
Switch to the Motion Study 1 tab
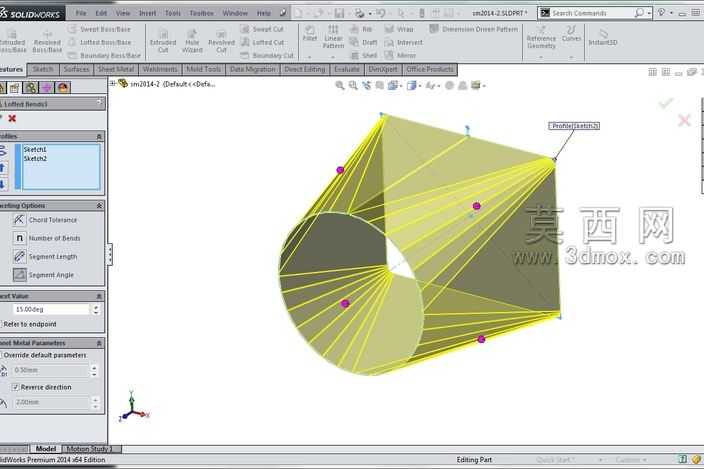pos(90,449)
